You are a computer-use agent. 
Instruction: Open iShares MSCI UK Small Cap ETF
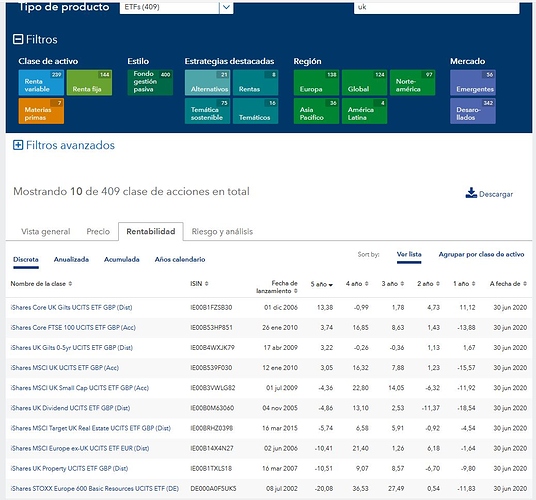tap(80, 388)
